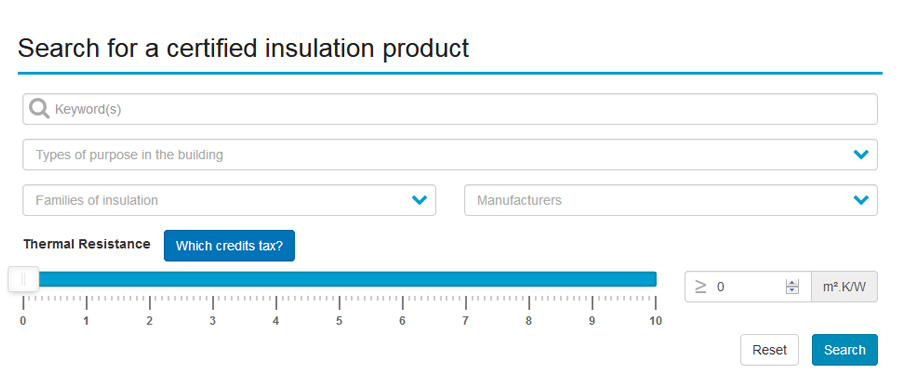Decrease thermal resistance with down spinner arrow
Viewport: 900px width, 390px height.
pyautogui.click(x=793, y=291)
